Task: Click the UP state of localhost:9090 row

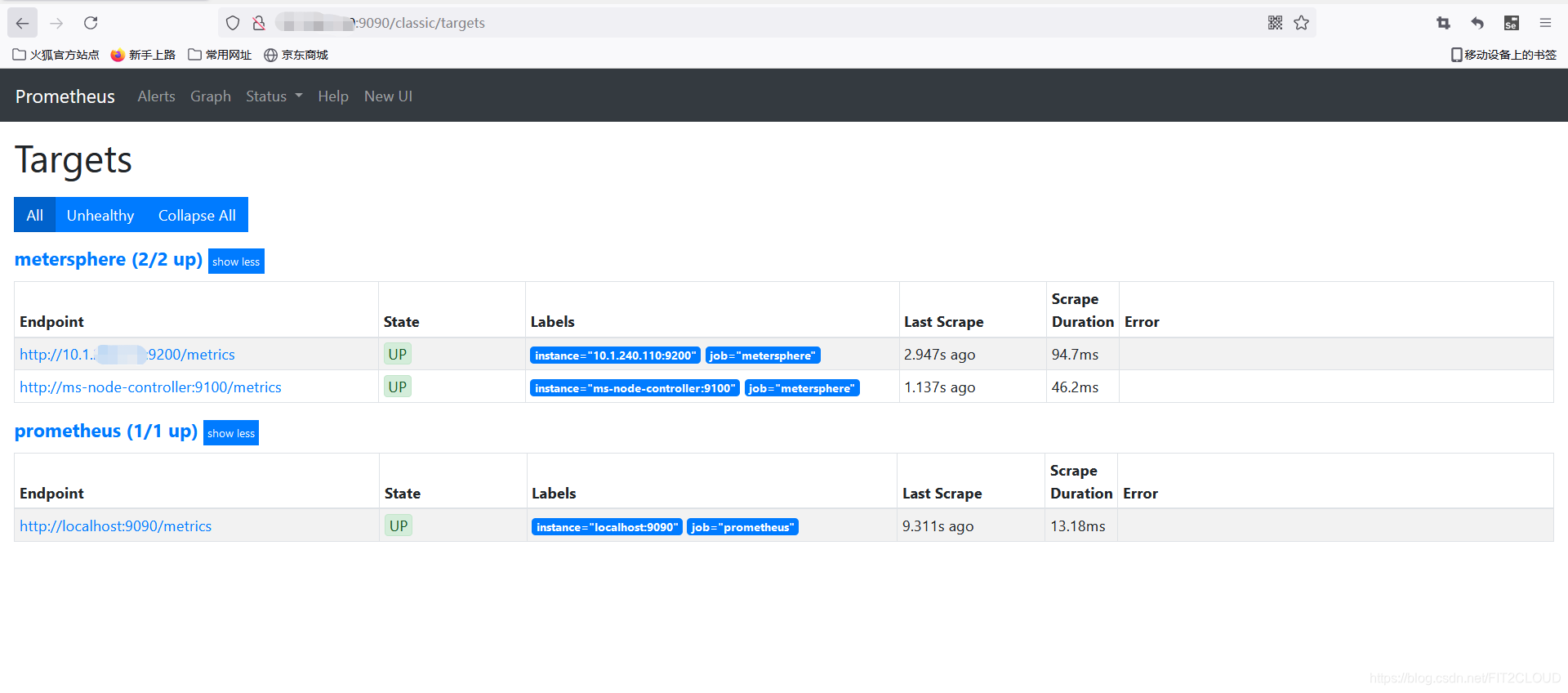Action: pyautogui.click(x=399, y=526)
